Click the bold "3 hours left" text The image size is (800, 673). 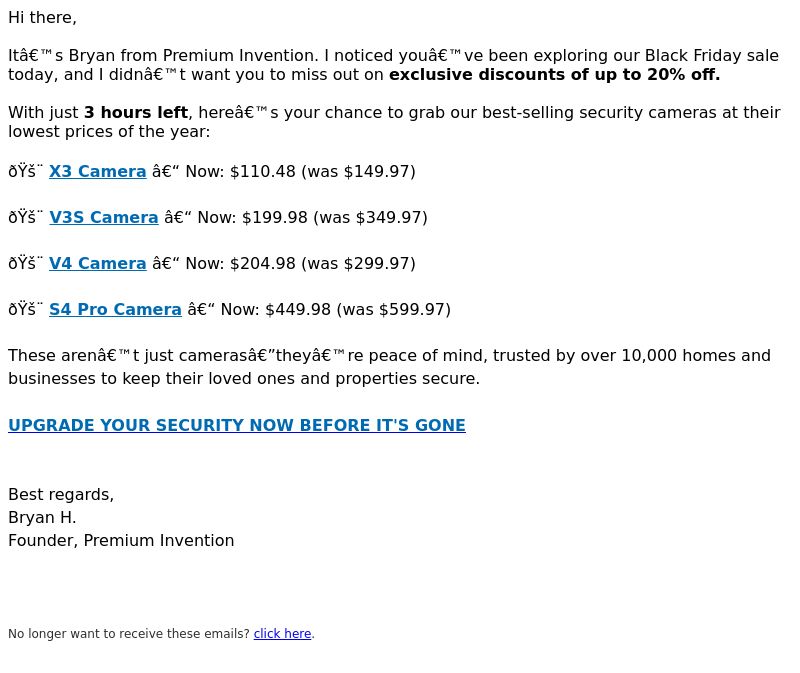tap(135, 113)
